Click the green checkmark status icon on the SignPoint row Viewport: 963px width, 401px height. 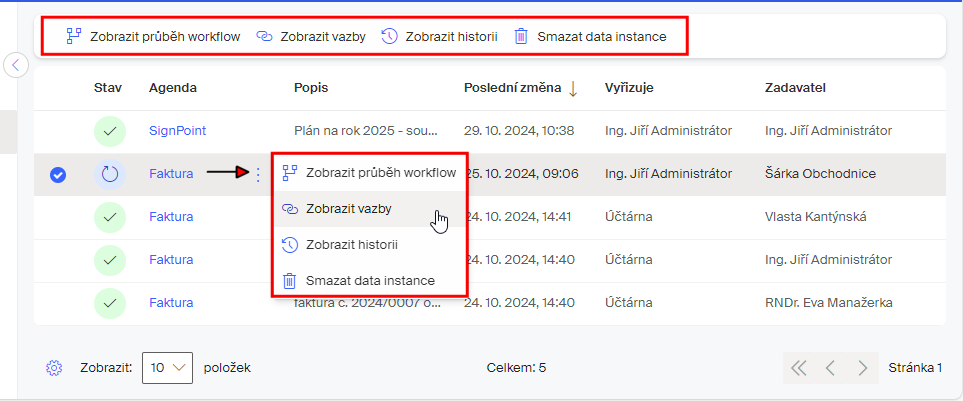[110, 131]
